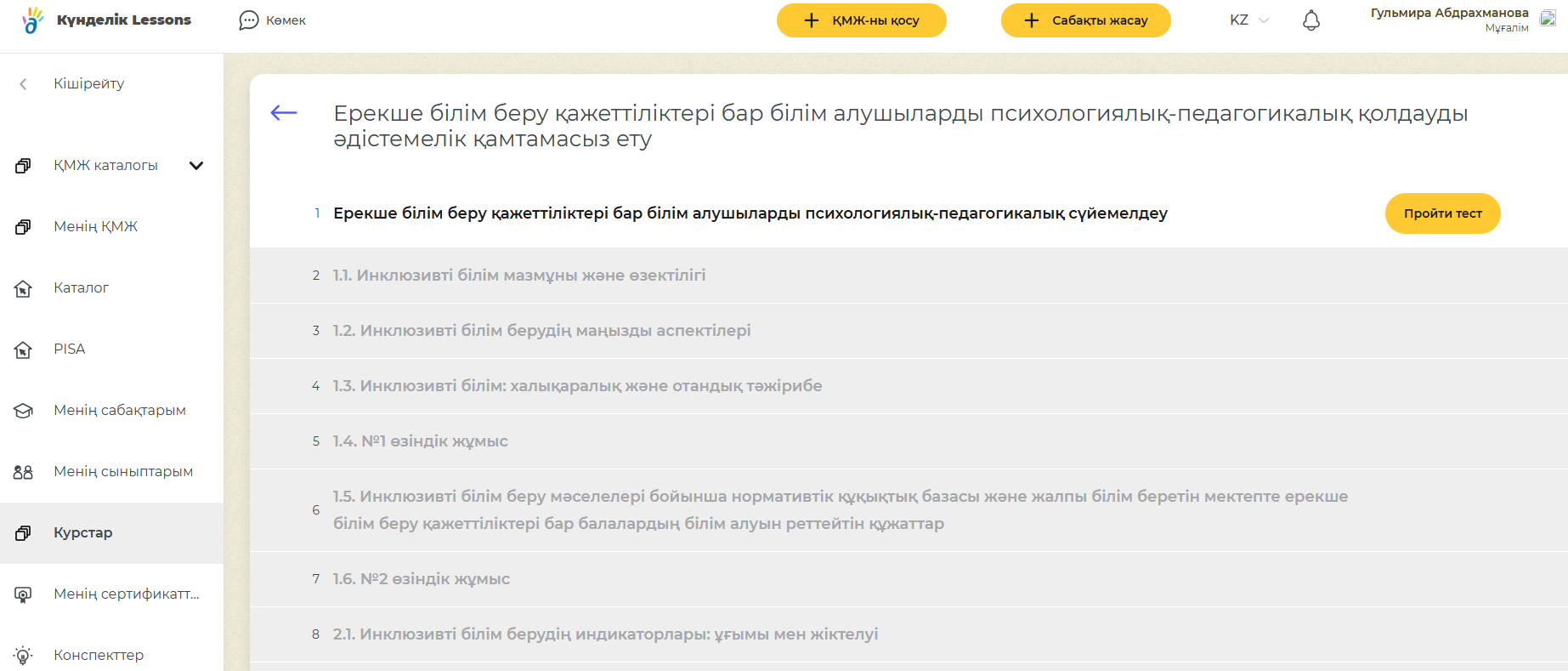Screen dimensions: 1568x671
Task: Expand the ҚМЖ каталогы chevron
Action: pyautogui.click(x=196, y=166)
